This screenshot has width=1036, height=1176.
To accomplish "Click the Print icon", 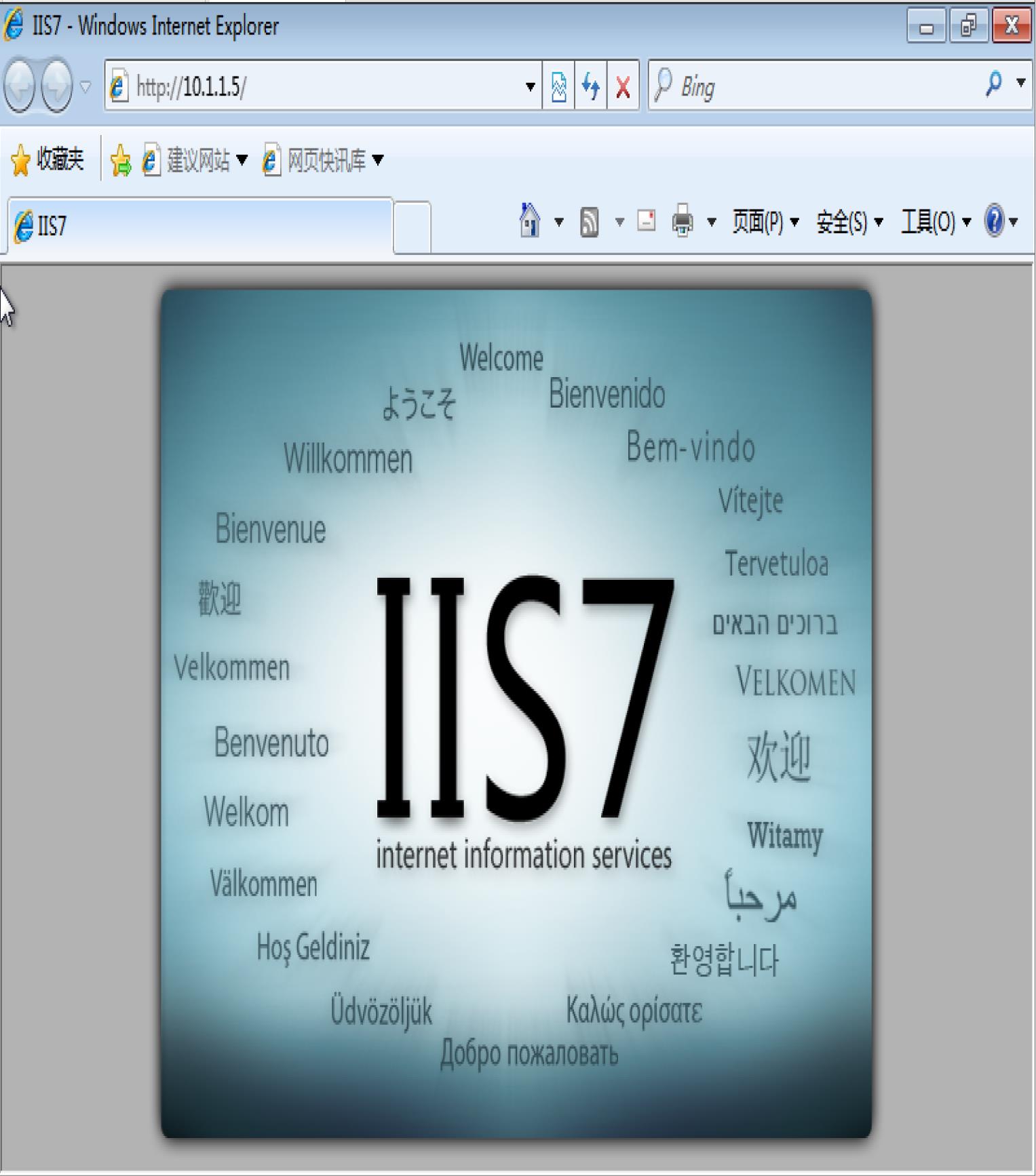I will click(x=683, y=221).
